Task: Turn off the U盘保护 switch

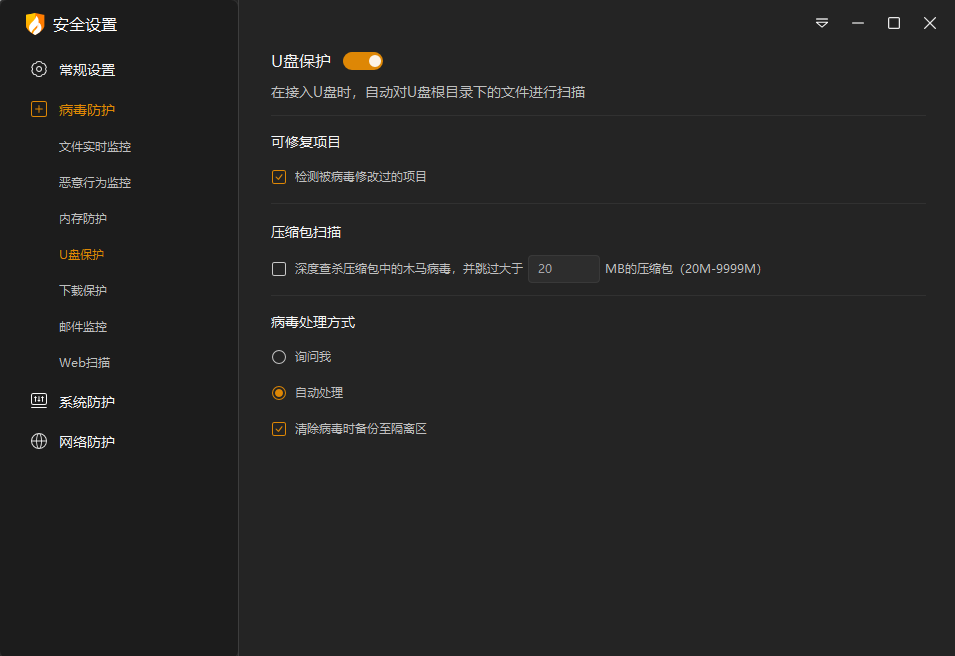Action: 362,60
